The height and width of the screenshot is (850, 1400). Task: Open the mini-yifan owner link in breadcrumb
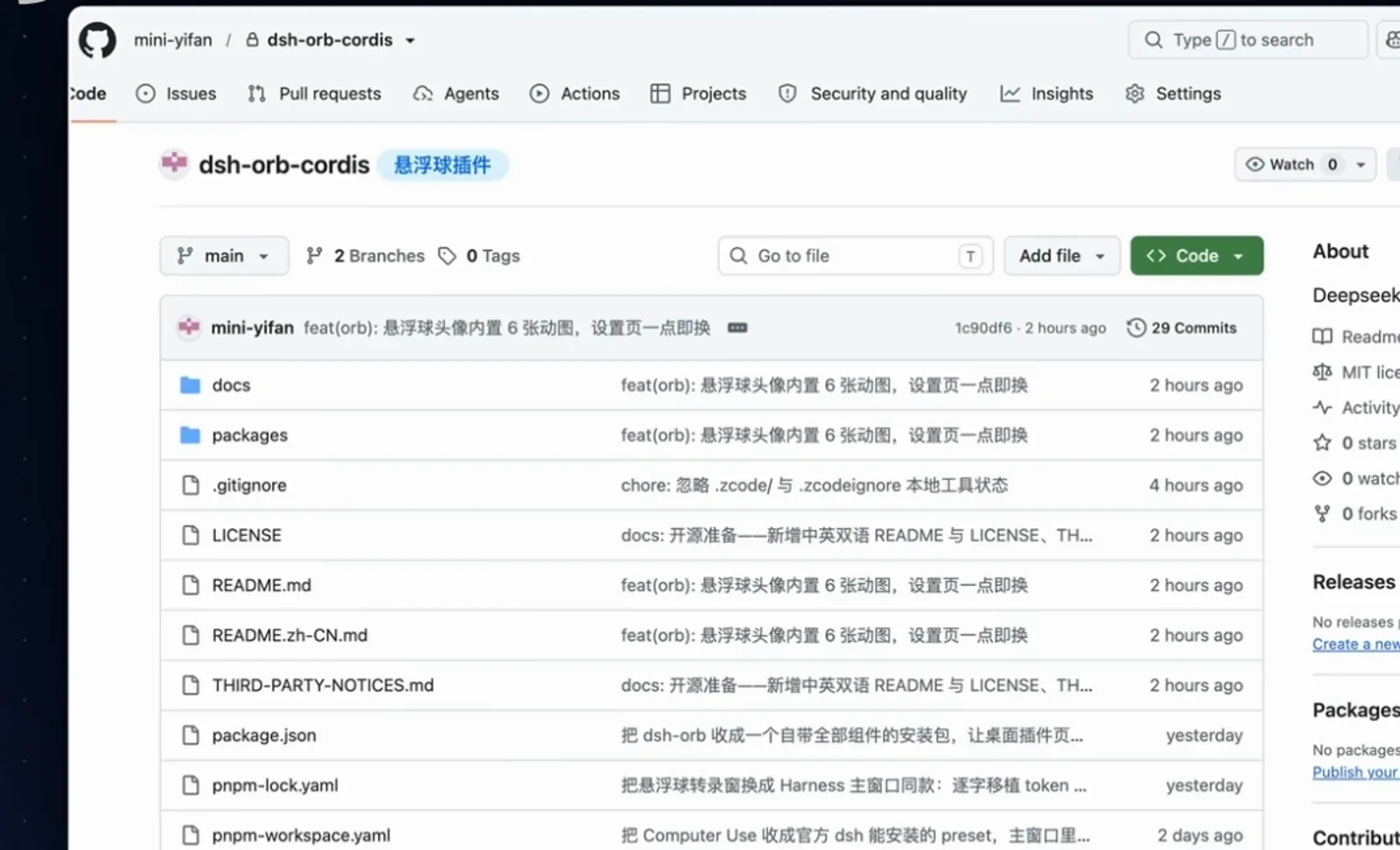coord(172,40)
